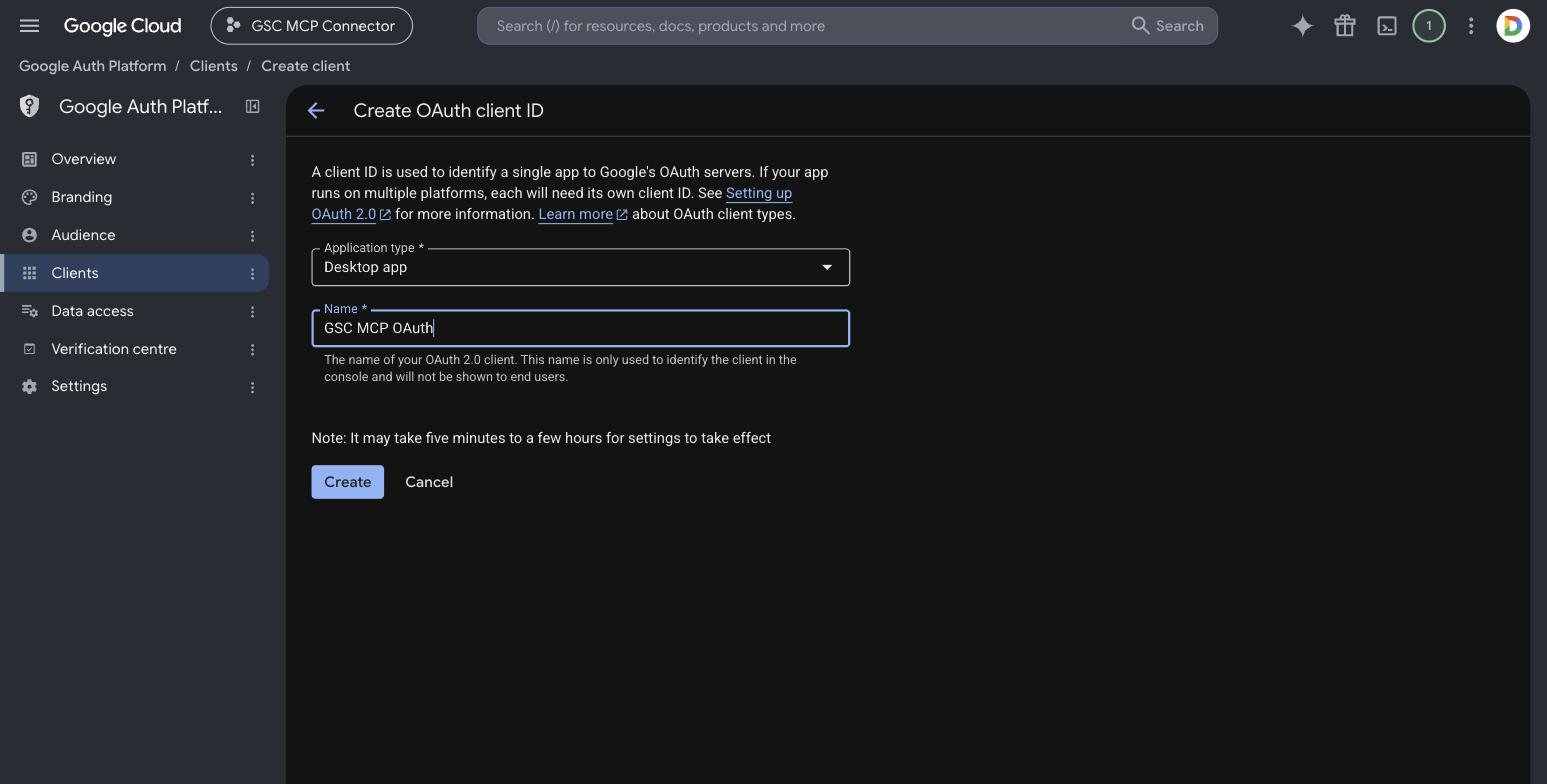Open more options for Branding
Screen dimensions: 1547x784
pos(252,198)
